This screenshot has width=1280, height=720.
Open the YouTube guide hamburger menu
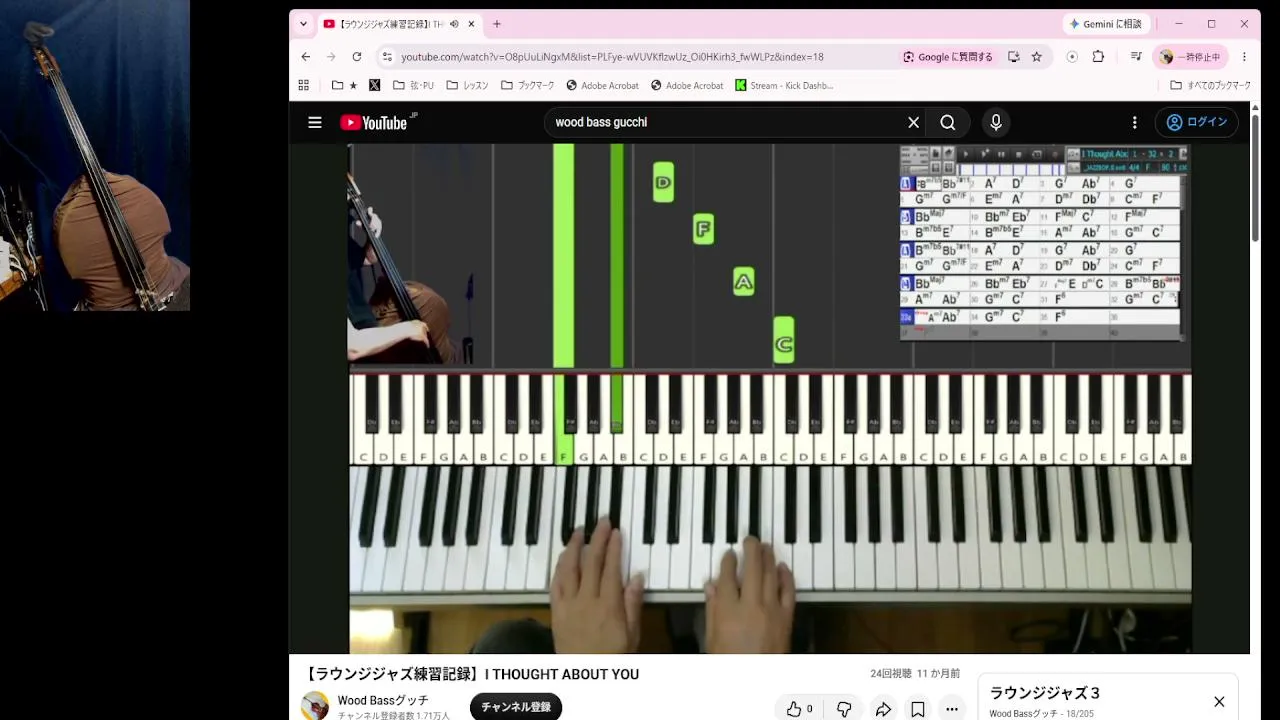[x=315, y=122]
